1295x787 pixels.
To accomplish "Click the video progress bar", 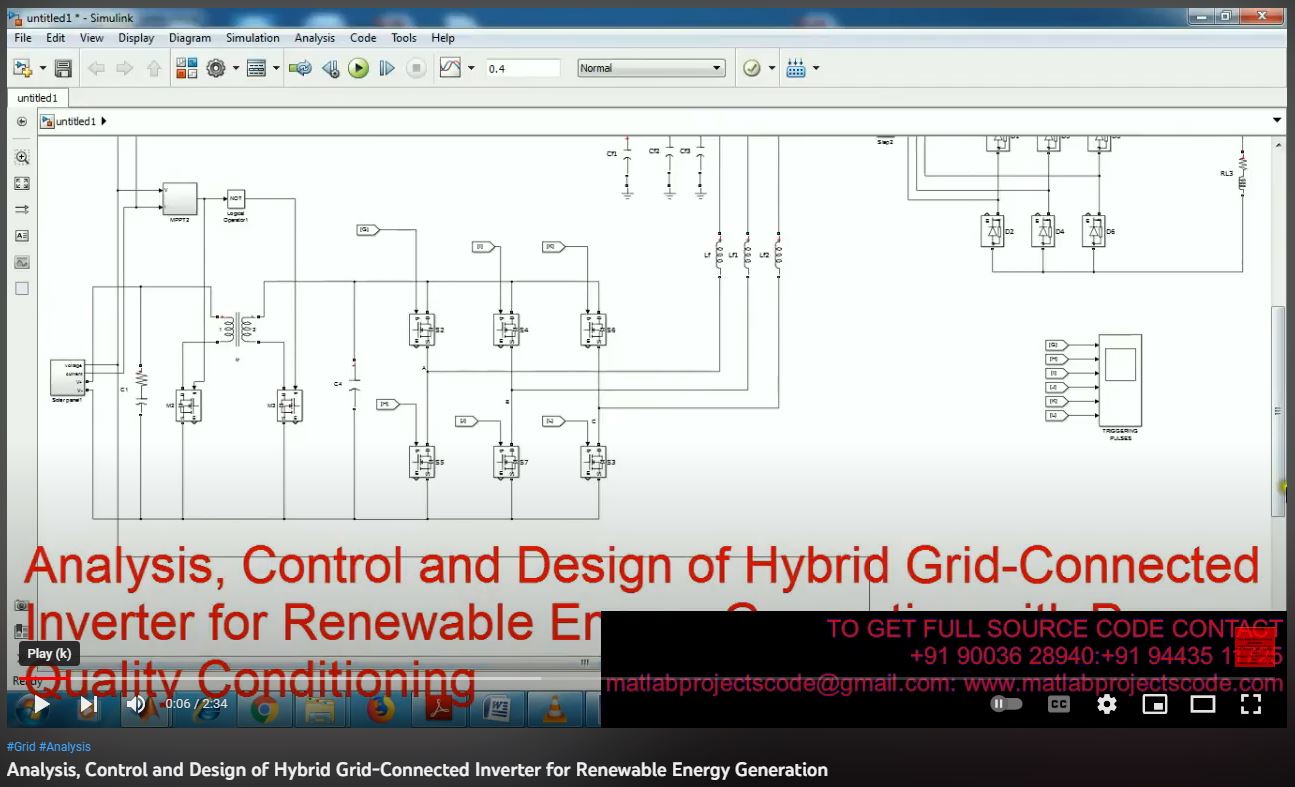I will coord(300,677).
